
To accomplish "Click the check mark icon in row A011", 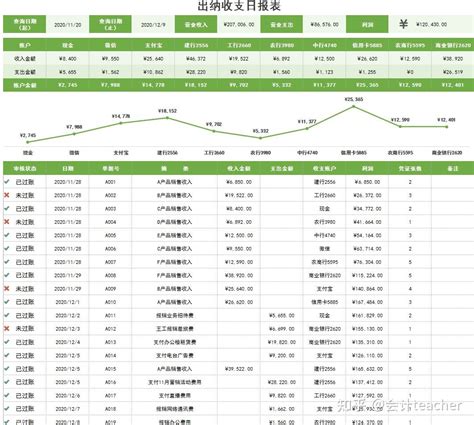I will point(7,315).
